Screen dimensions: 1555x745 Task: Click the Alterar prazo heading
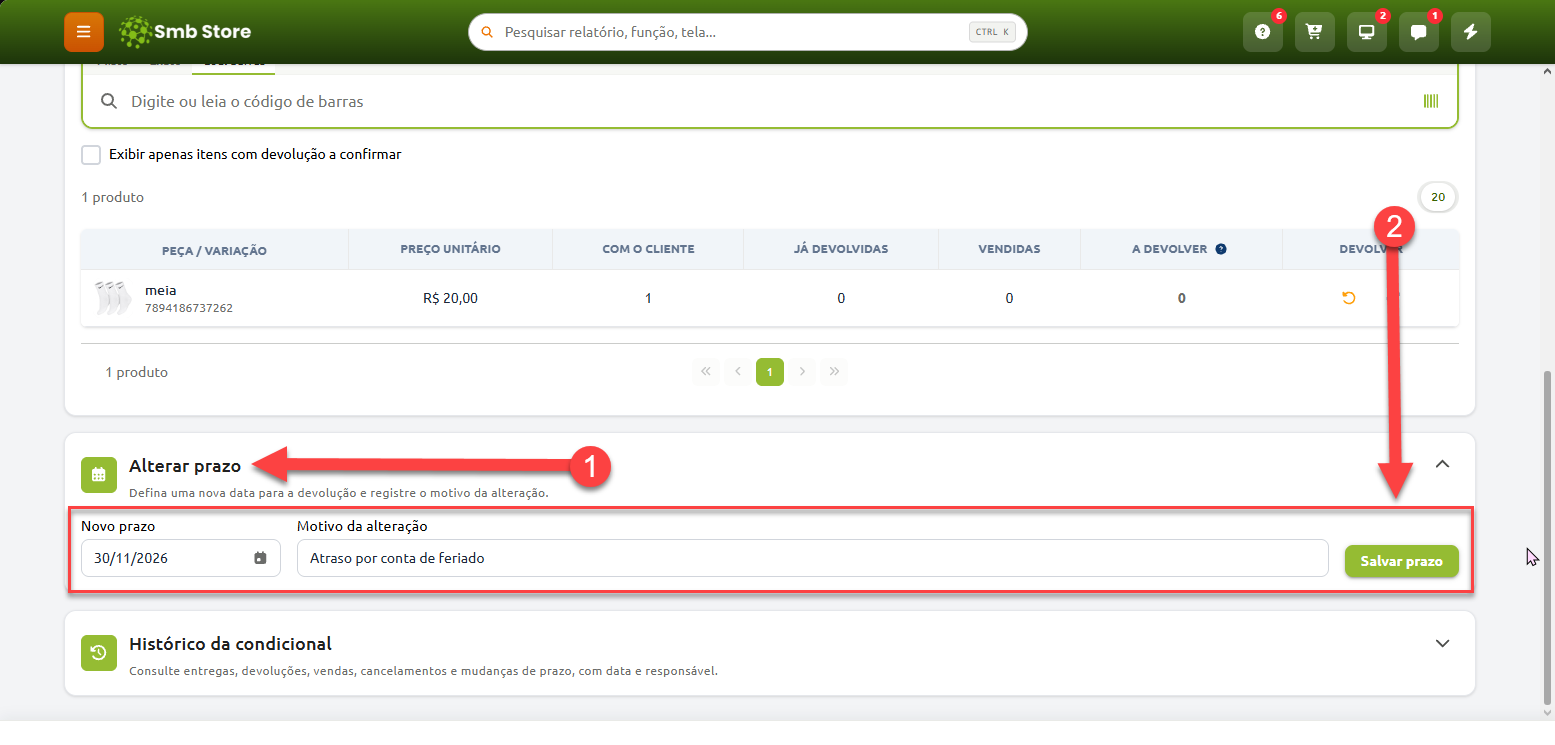pyautogui.click(x=185, y=466)
